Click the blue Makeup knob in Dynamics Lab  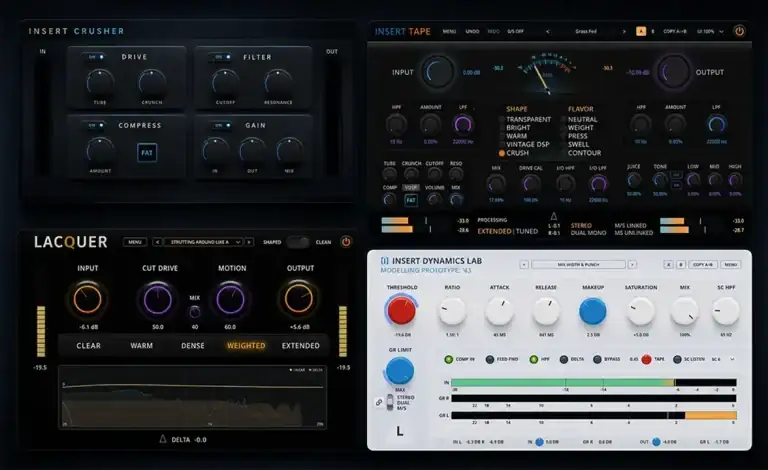point(593,311)
